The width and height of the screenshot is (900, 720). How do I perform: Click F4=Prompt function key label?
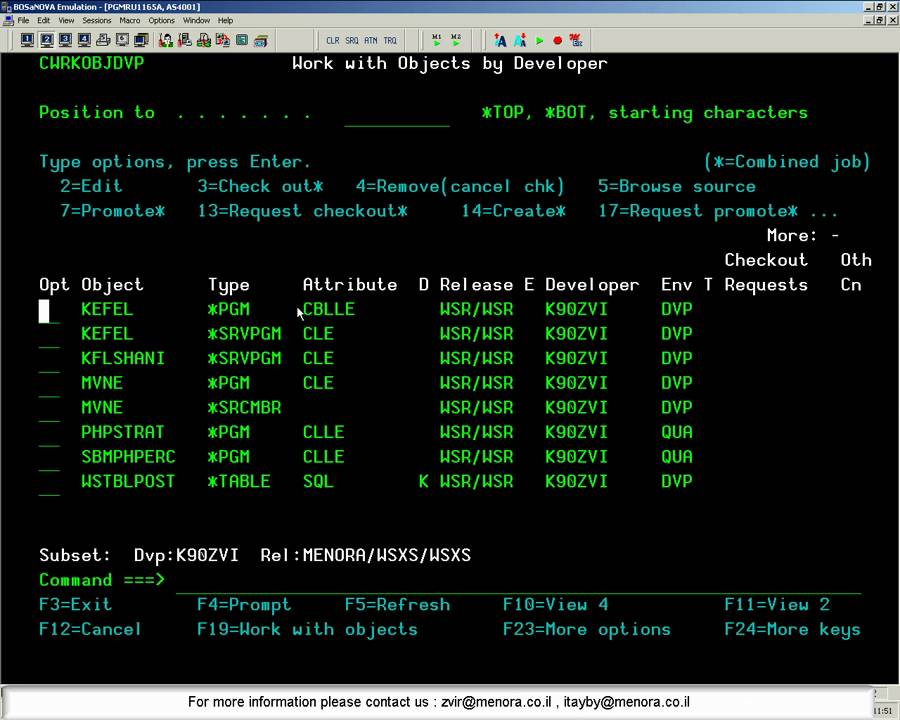tap(244, 605)
